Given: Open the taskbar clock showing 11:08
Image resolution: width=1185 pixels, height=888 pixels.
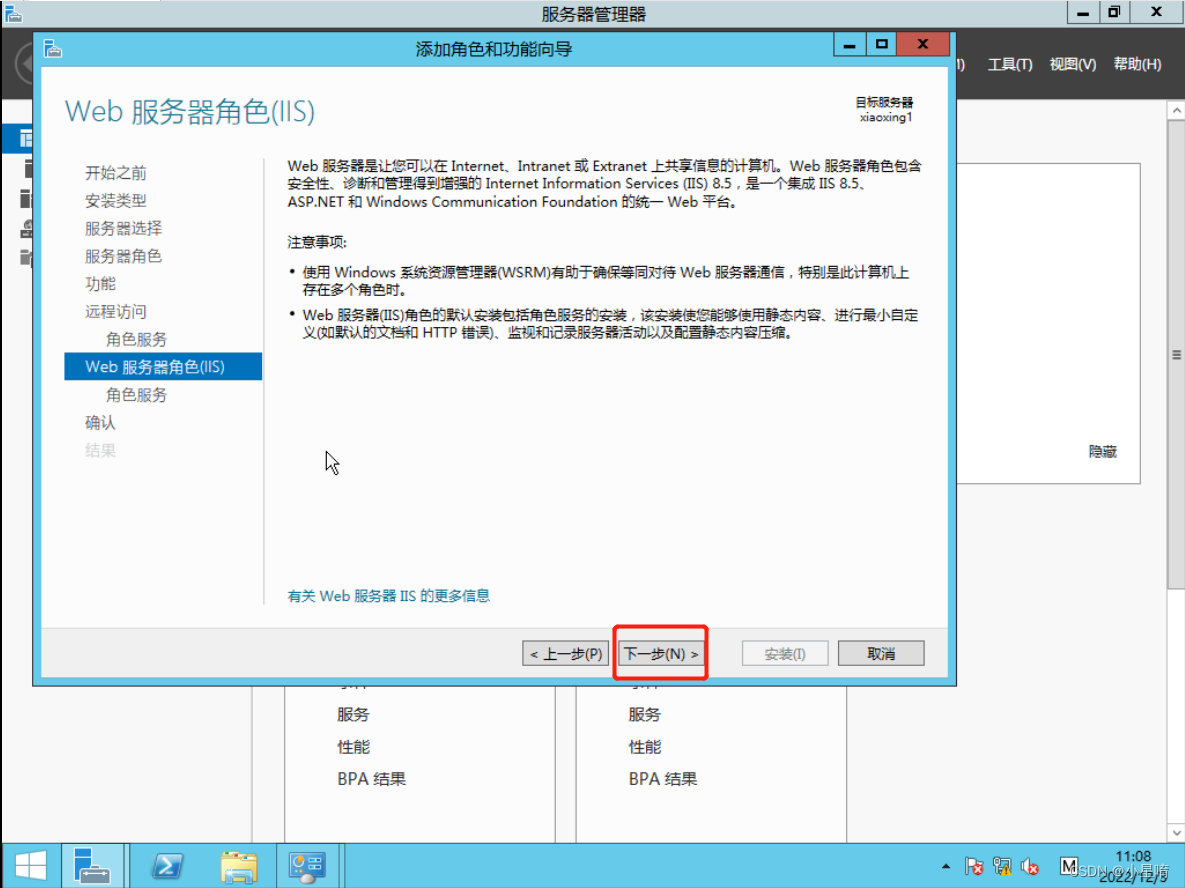Looking at the screenshot, I should (x=1133, y=866).
